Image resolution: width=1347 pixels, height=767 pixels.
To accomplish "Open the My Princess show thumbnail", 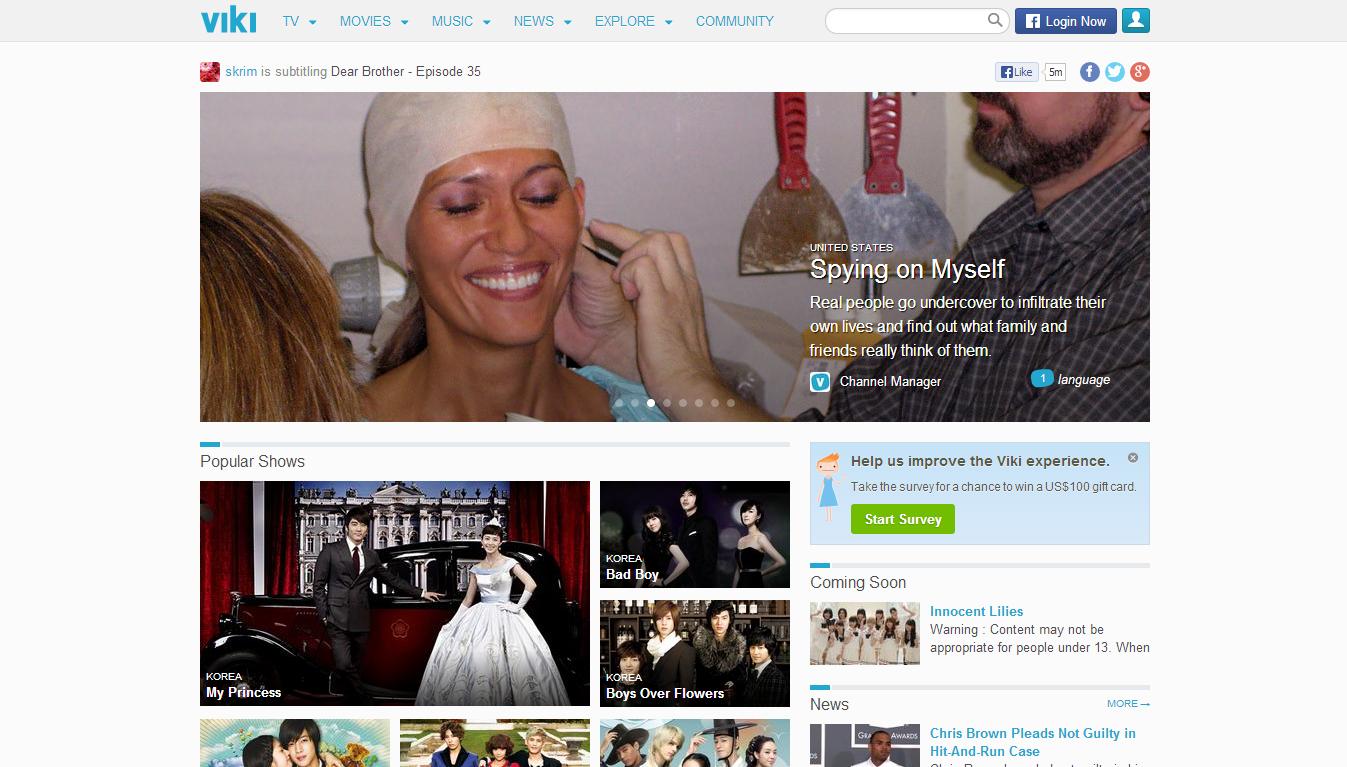I will [395, 593].
